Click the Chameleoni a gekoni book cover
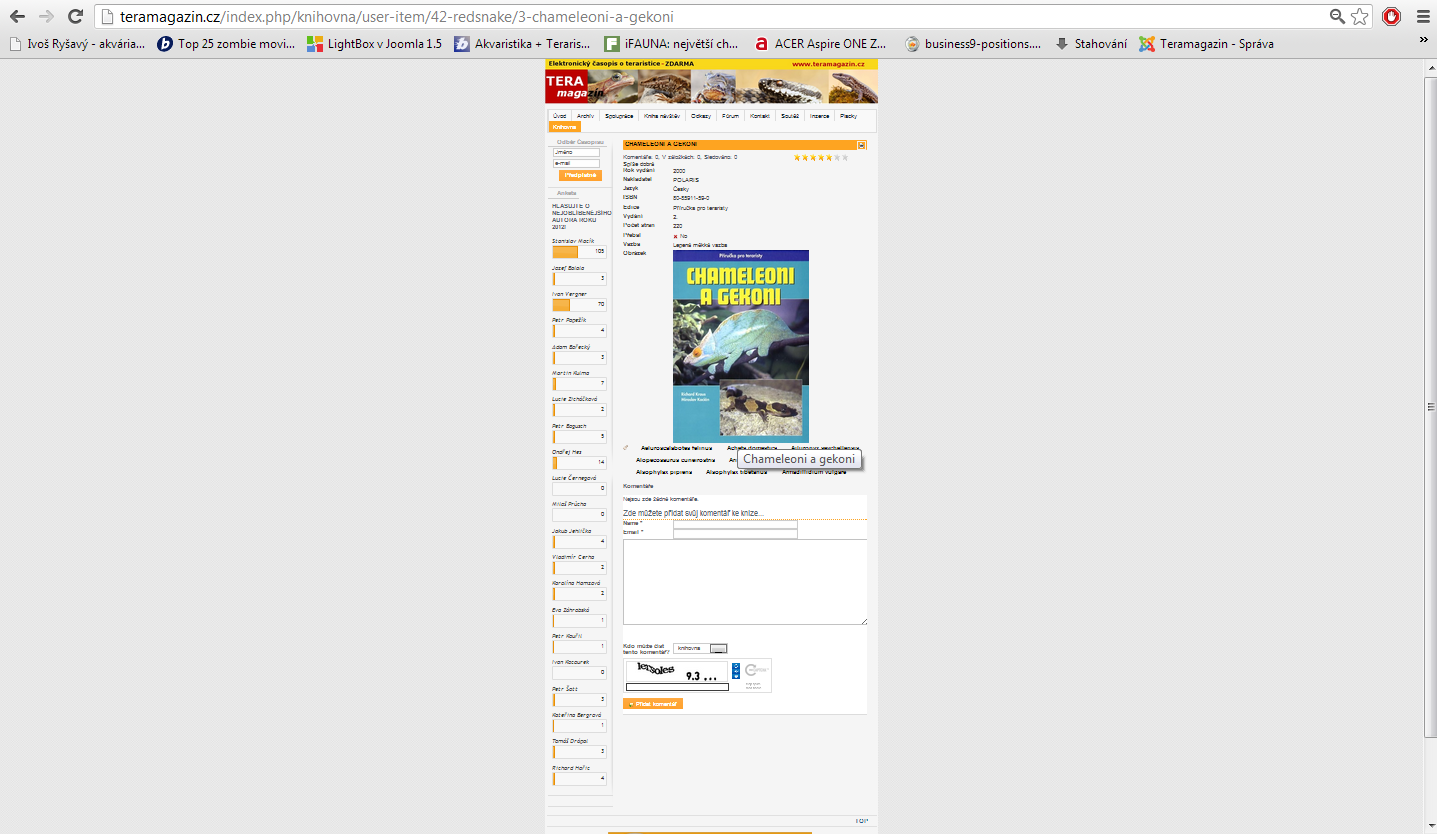 (740, 345)
